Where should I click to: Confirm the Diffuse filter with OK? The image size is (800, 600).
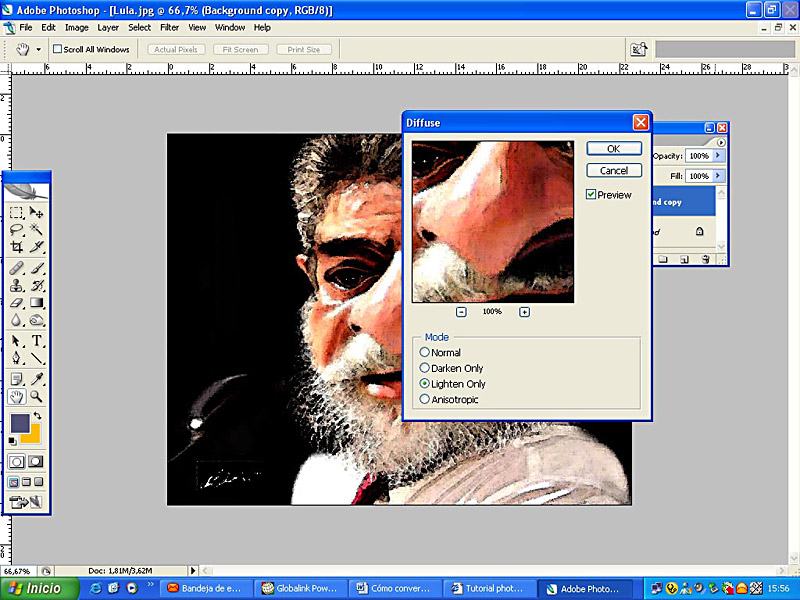click(x=613, y=148)
